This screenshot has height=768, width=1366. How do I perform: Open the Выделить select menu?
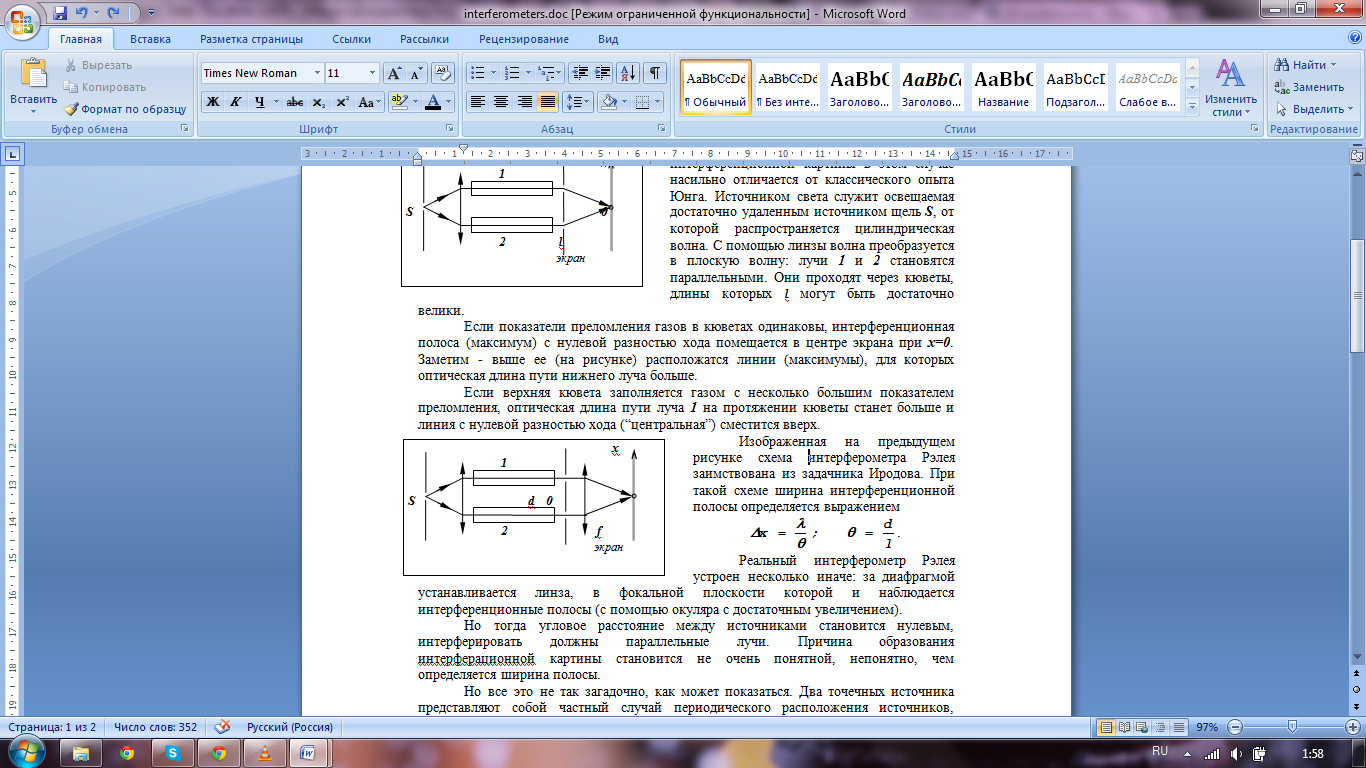[1314, 109]
